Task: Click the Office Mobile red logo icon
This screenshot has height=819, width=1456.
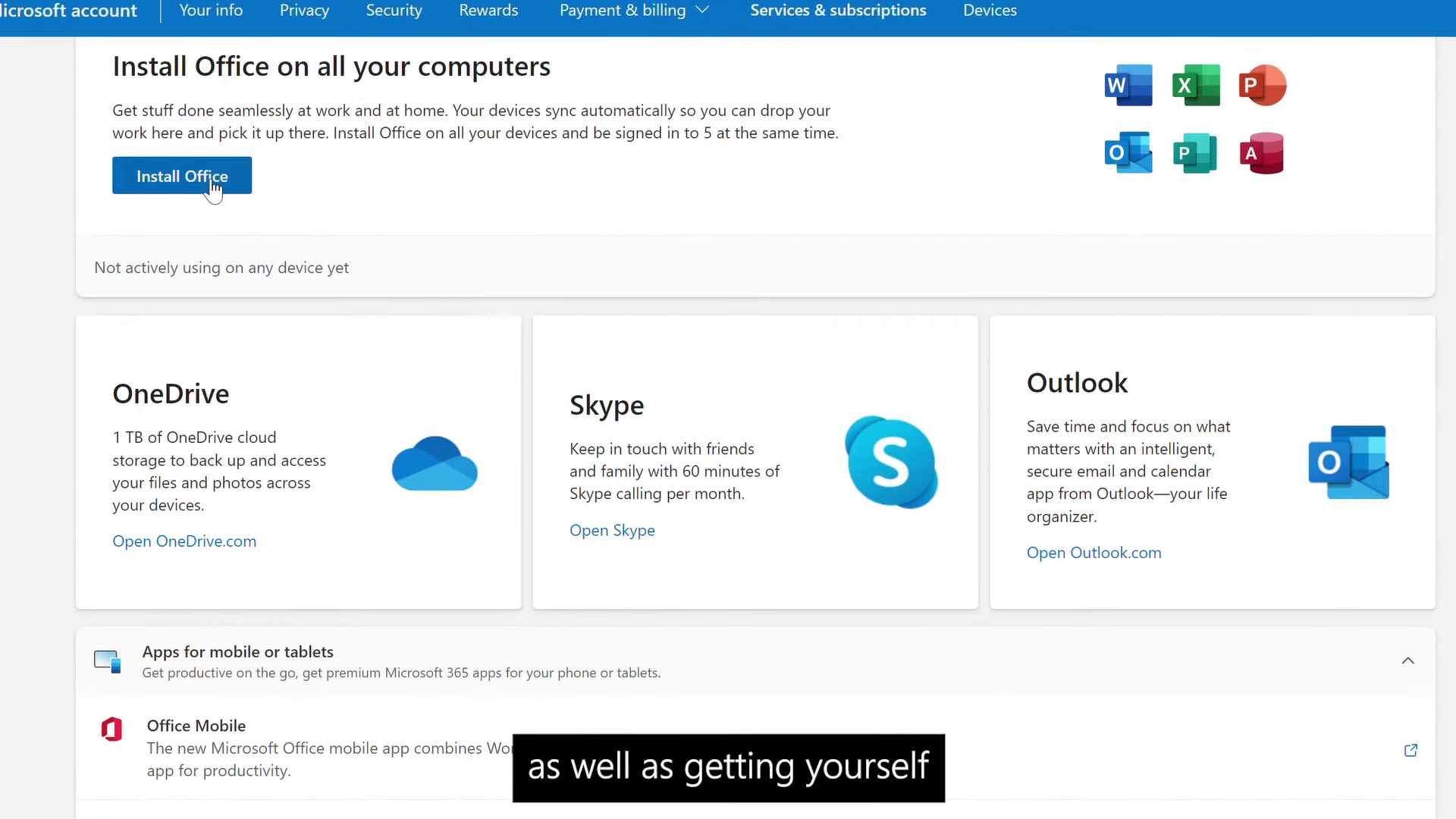Action: [112, 729]
